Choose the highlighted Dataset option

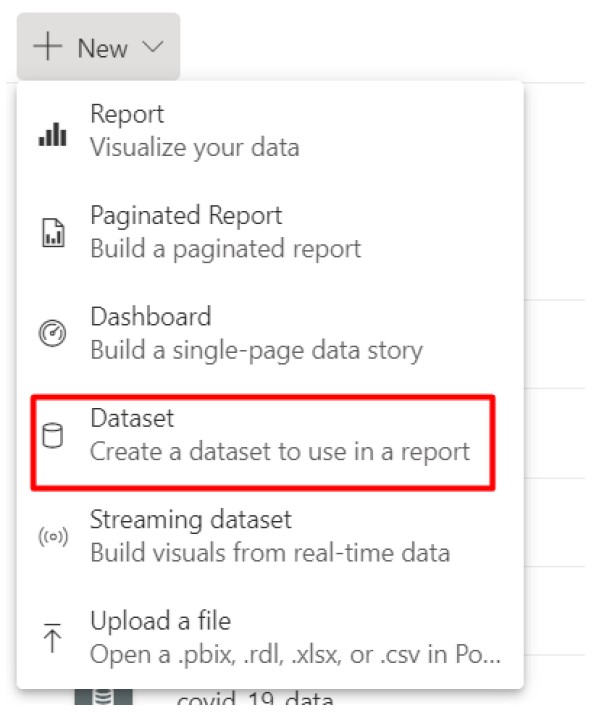click(x=263, y=443)
